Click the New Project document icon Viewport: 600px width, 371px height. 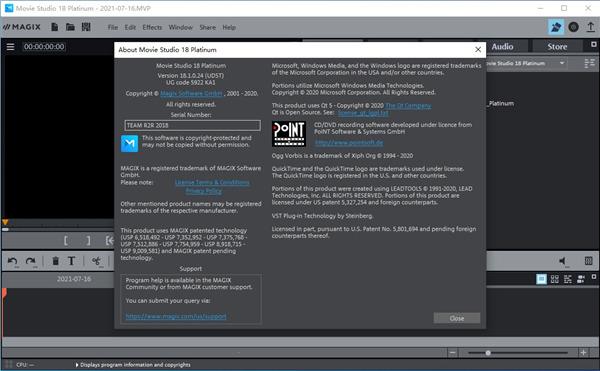click(x=55, y=27)
